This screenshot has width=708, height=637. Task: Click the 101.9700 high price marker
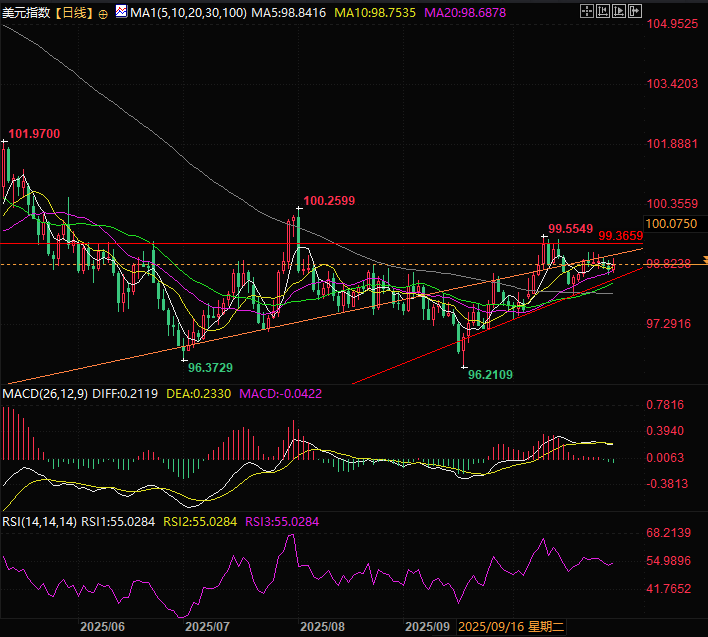coord(34,134)
